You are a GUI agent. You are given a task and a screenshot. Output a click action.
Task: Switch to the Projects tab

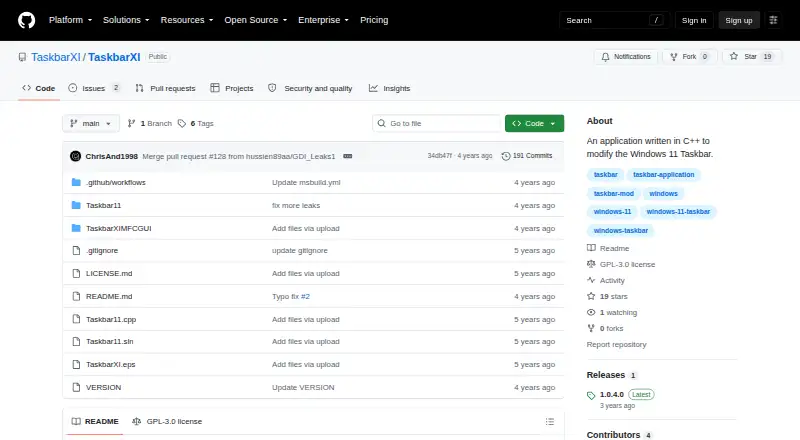tap(232, 88)
